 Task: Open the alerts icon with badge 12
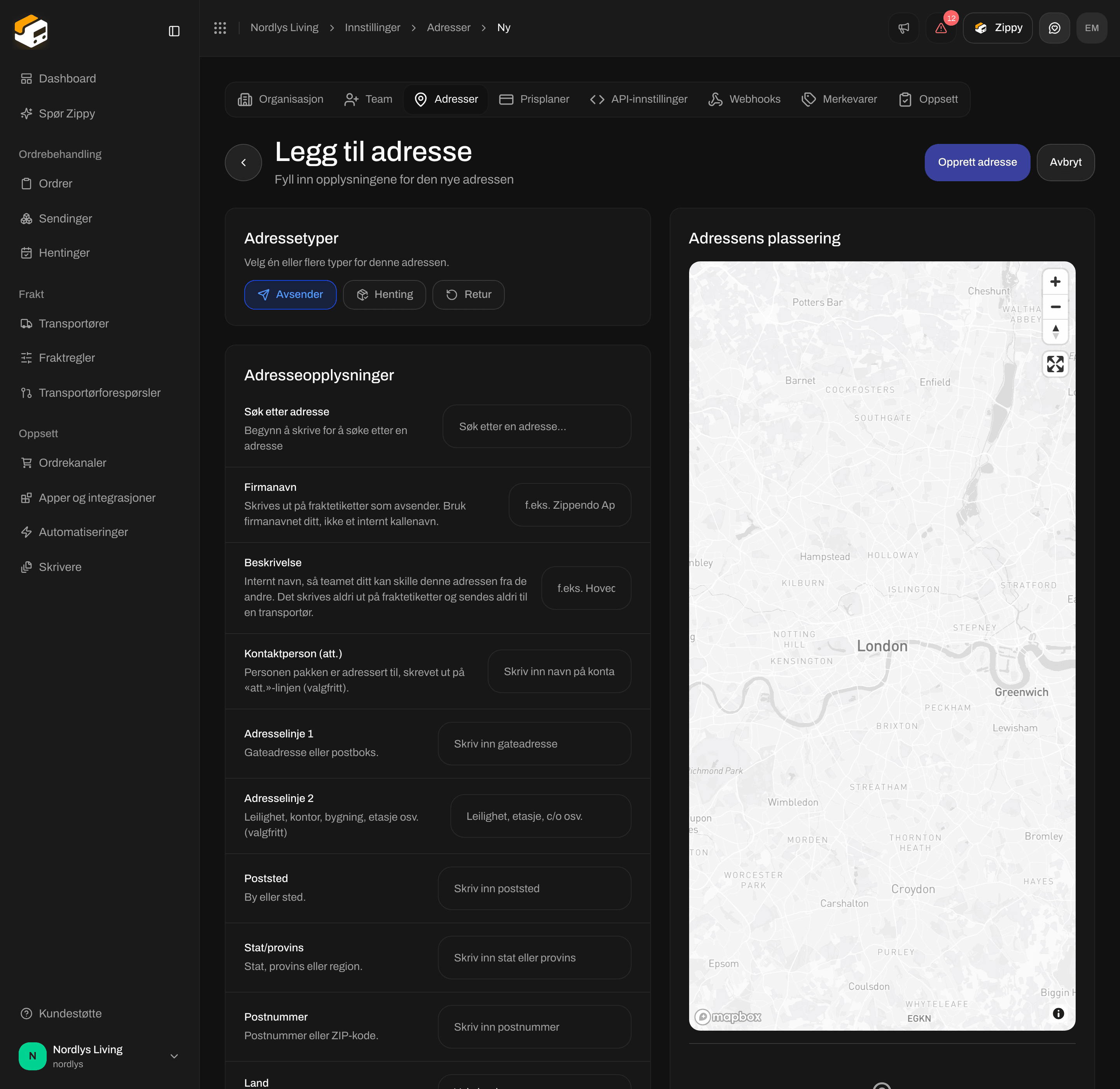pos(941,28)
